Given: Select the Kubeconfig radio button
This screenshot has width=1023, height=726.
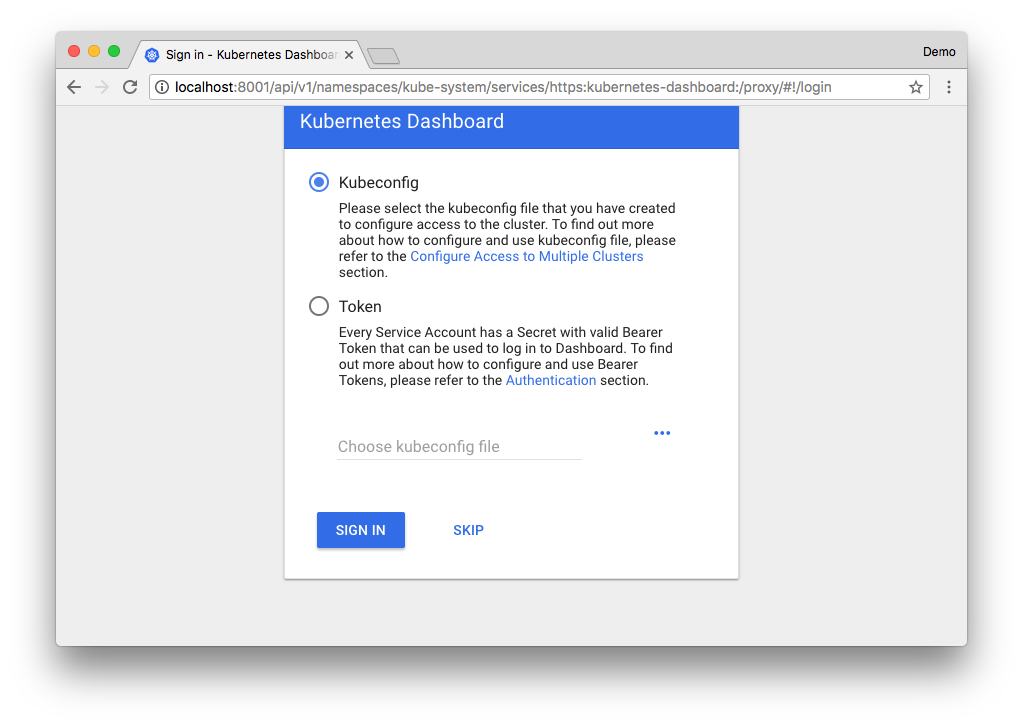Looking at the screenshot, I should (x=319, y=182).
